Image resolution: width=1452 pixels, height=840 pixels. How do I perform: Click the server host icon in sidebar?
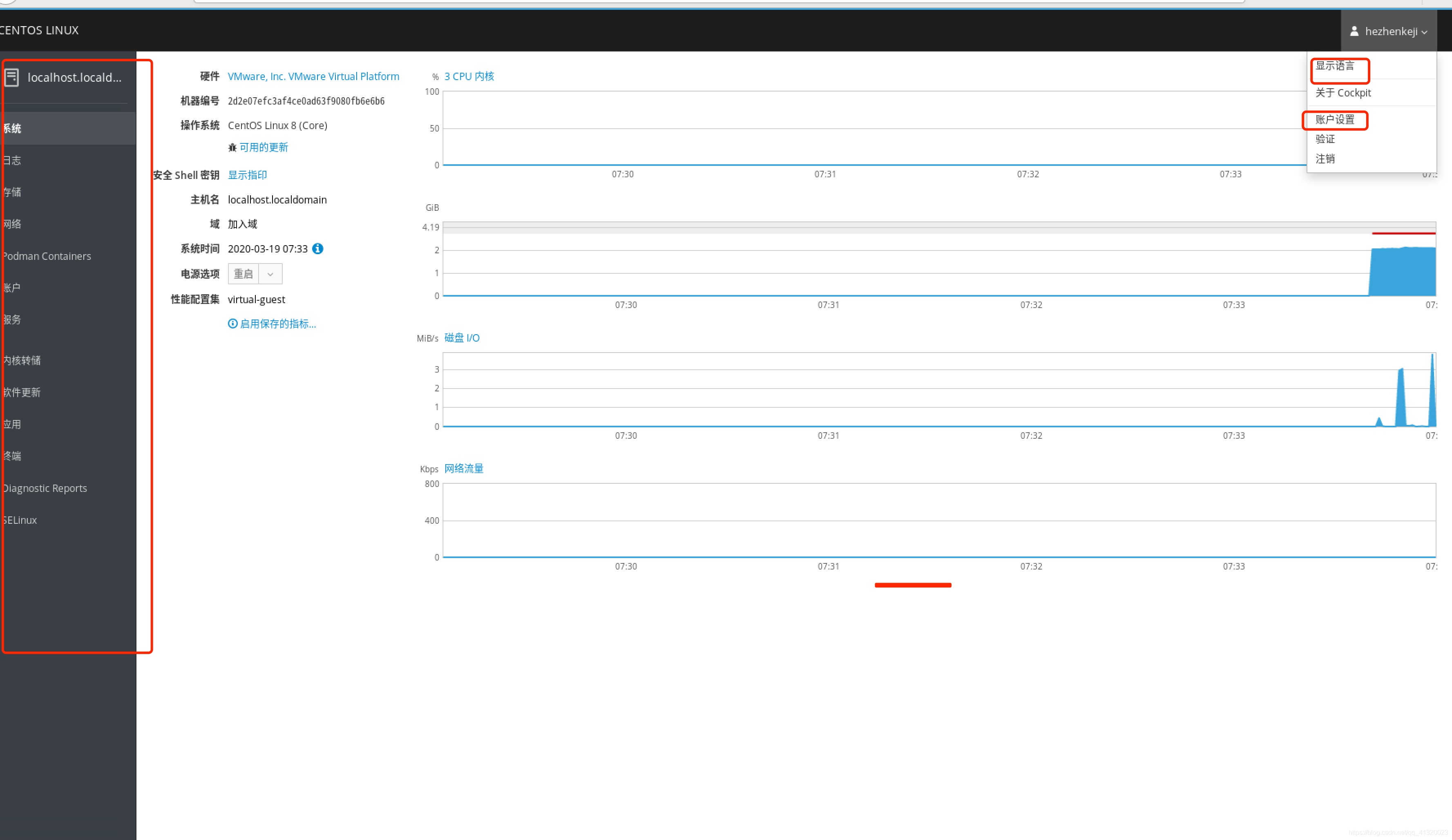tap(11, 77)
